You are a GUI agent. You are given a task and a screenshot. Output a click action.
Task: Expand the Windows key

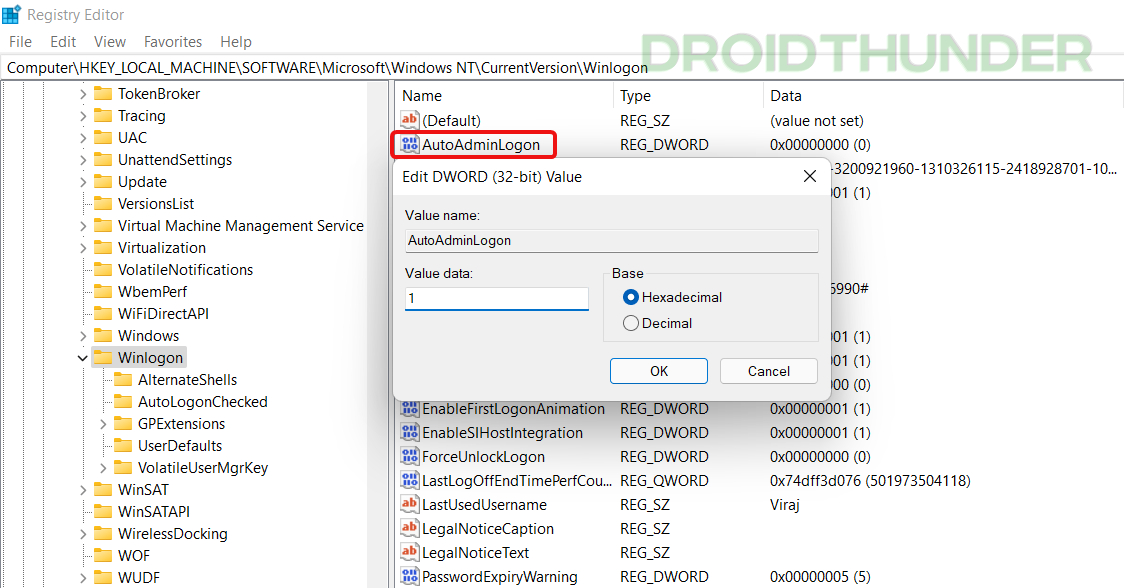pos(82,336)
